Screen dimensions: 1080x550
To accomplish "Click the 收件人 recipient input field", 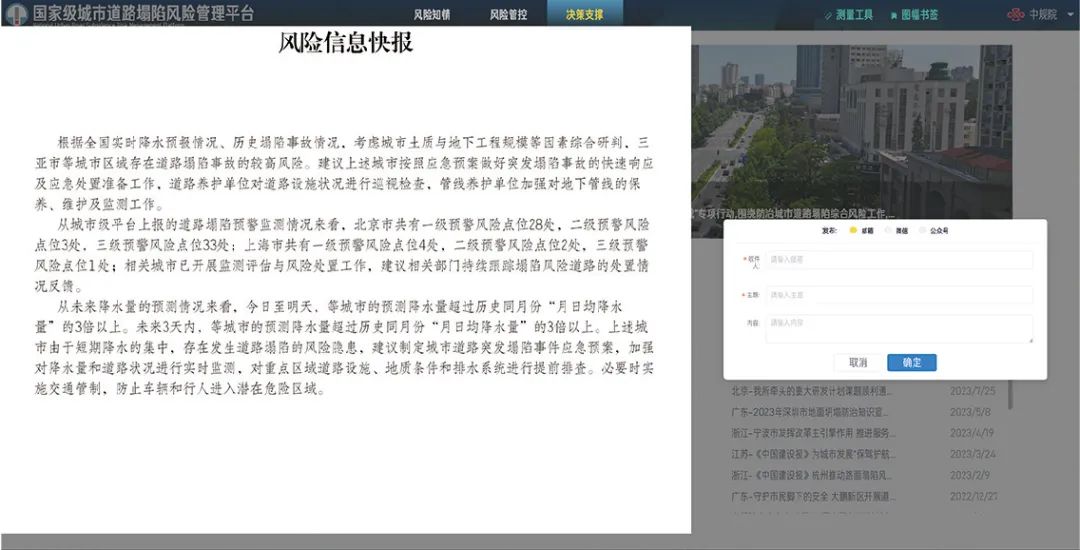I will point(898,260).
